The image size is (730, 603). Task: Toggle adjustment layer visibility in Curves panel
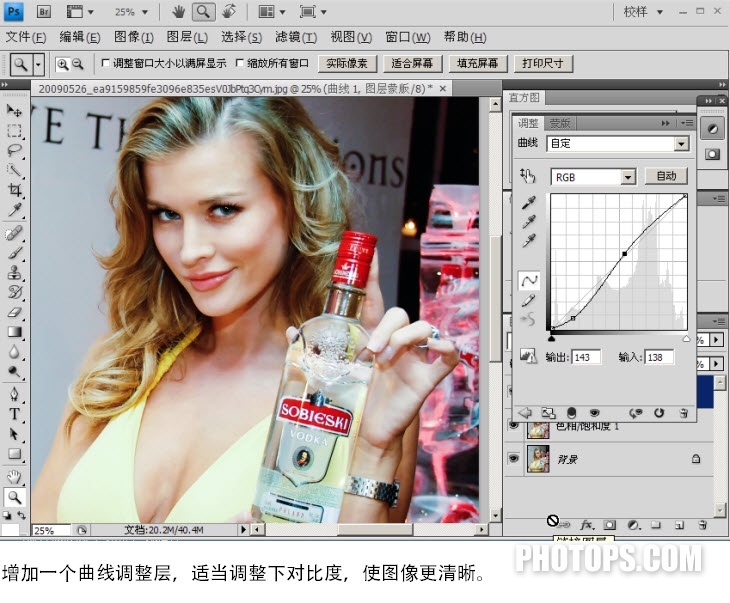click(x=594, y=413)
